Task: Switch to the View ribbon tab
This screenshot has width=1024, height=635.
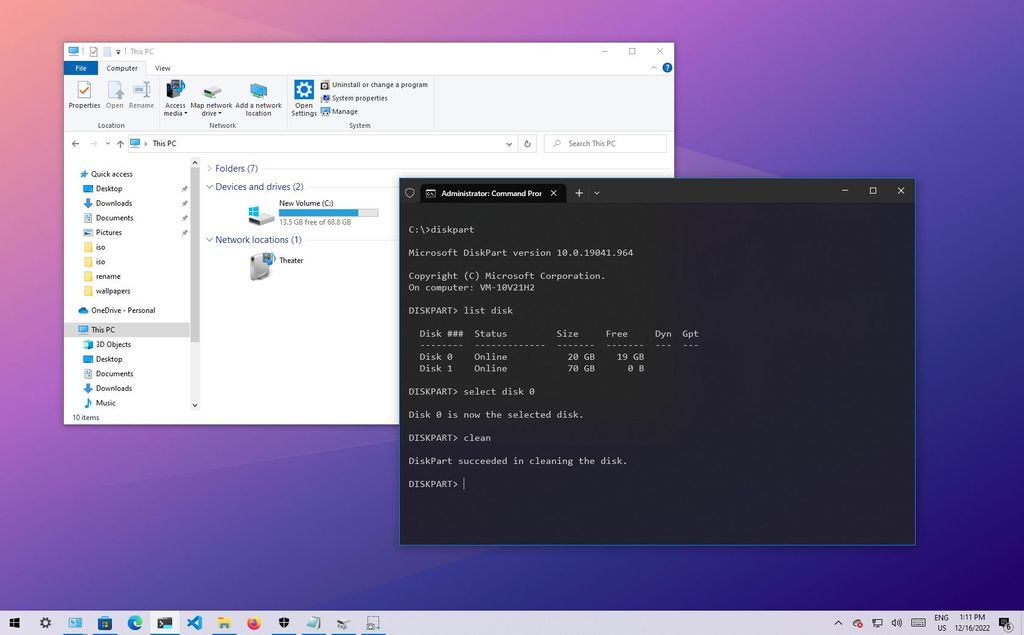Action: coord(163,68)
